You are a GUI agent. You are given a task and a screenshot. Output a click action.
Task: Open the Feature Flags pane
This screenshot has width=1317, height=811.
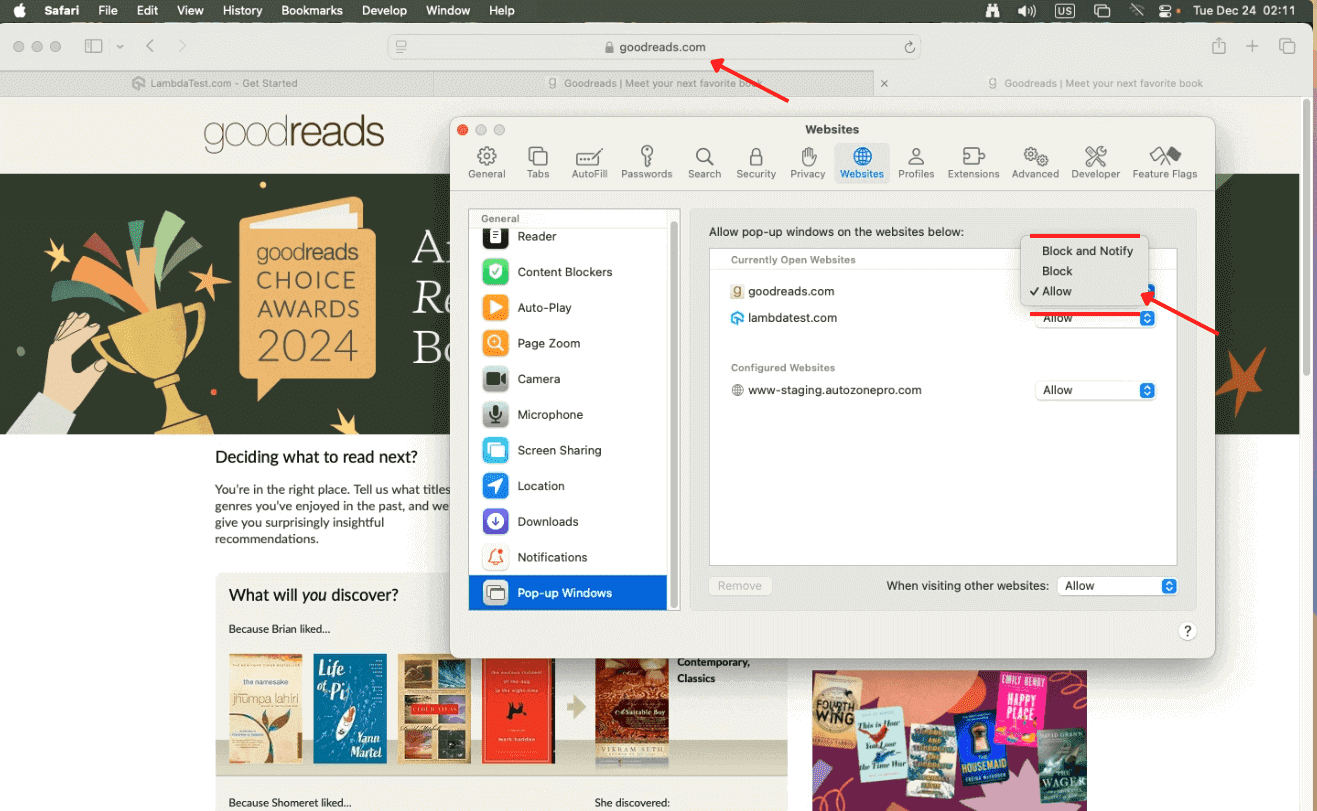pos(1164,162)
